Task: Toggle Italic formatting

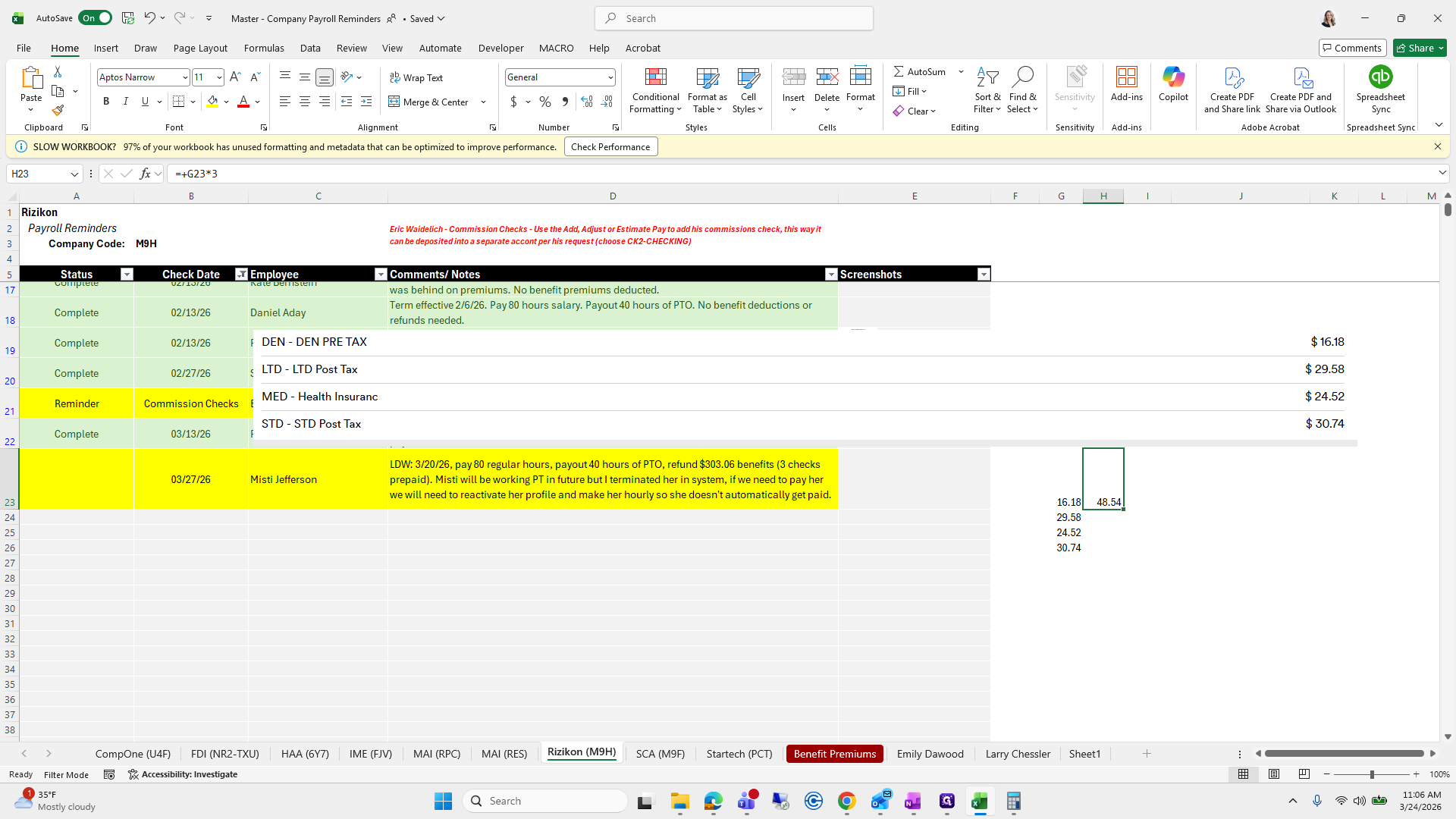Action: pos(126,101)
